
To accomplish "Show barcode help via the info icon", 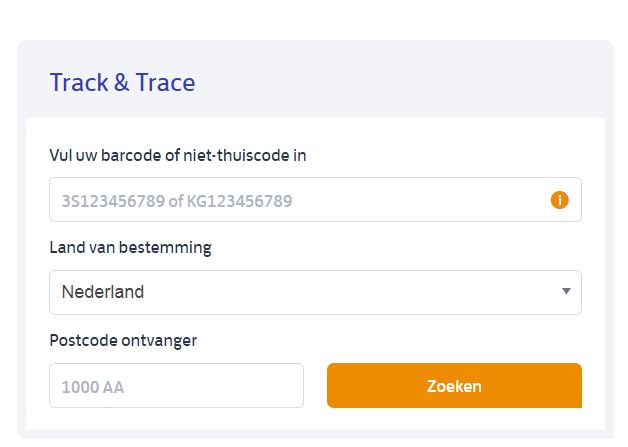I will point(559,200).
